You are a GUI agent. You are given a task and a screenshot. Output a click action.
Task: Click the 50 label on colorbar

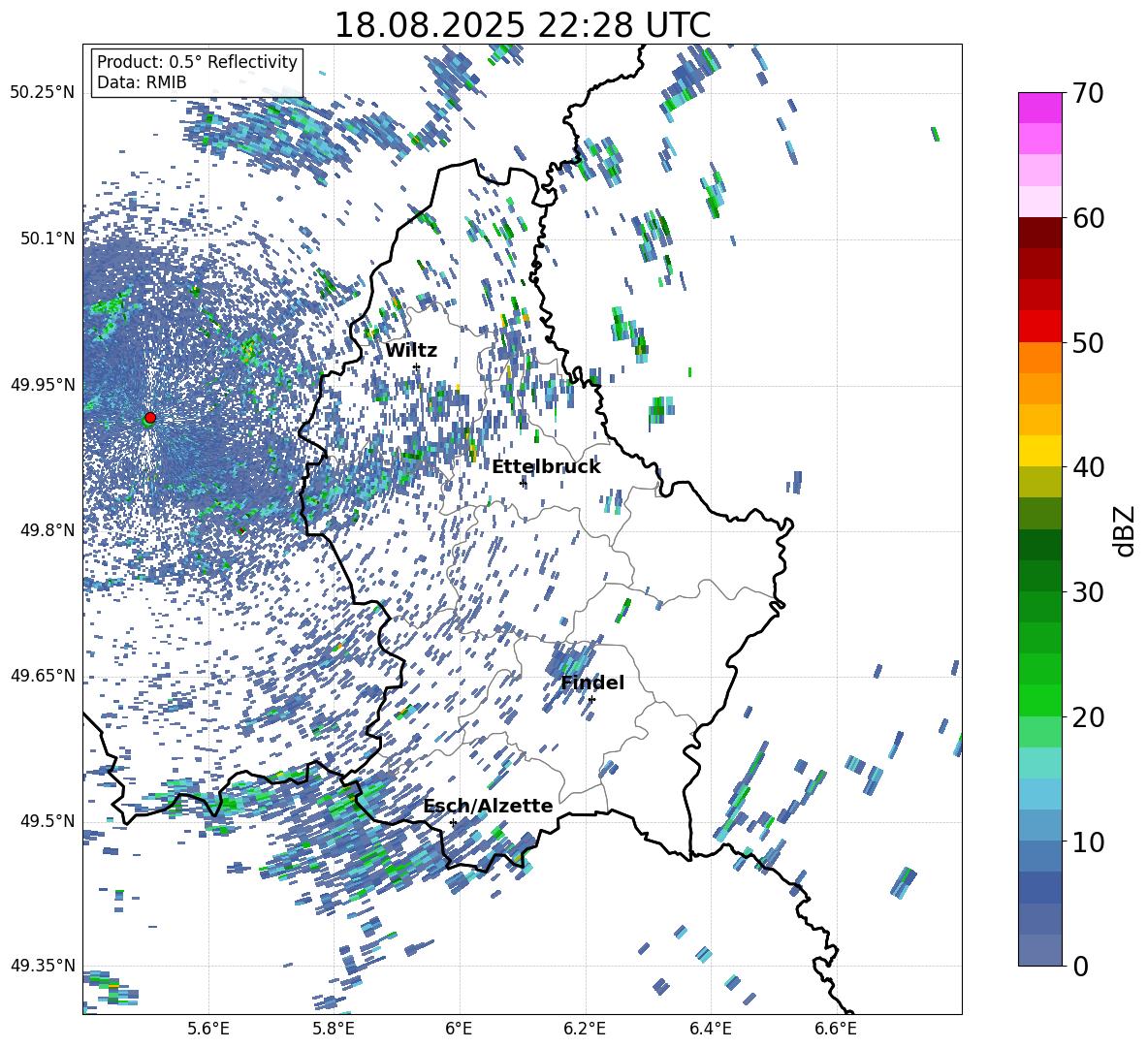1088,342
